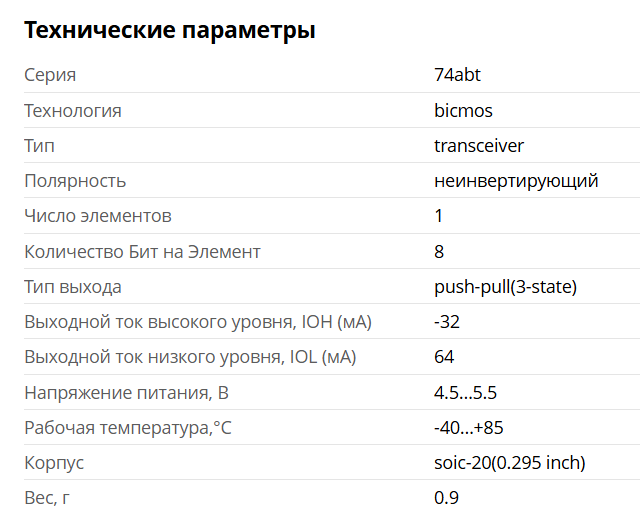Click the "неинвертирующий" polarity value
640x519 pixels.
pos(516,181)
